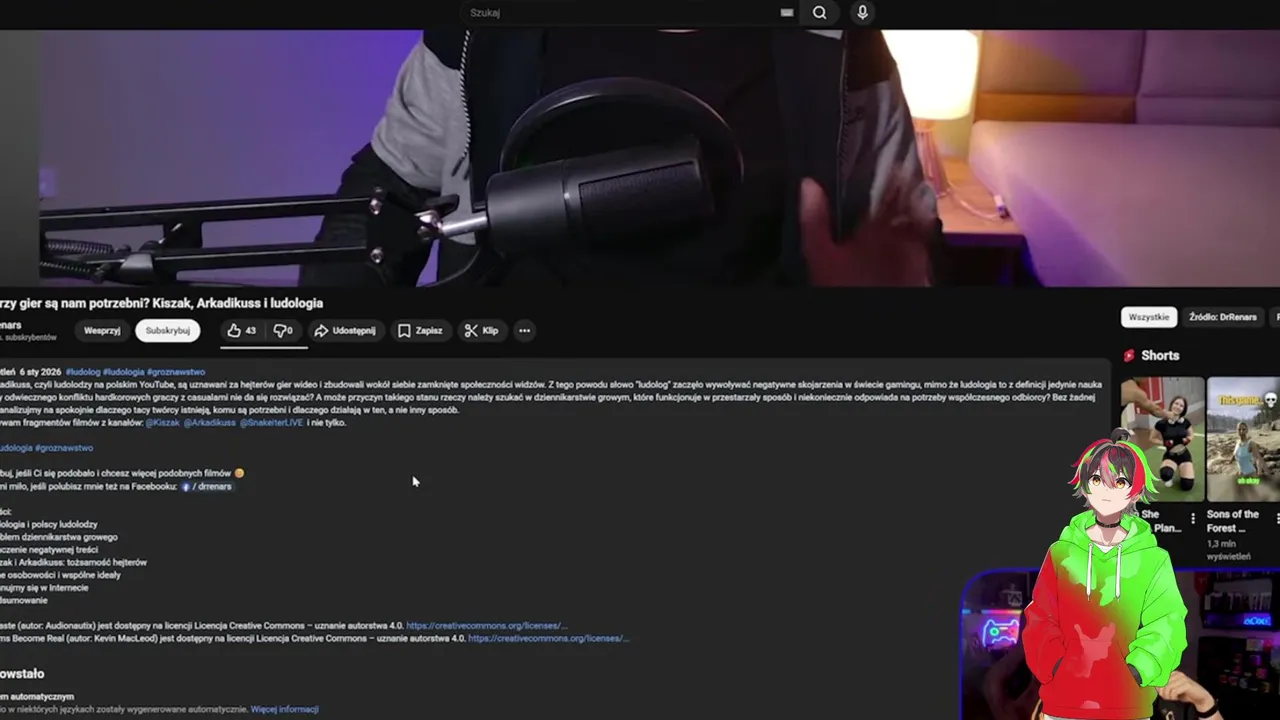1280x720 pixels.
Task: Open options menu for first short
Action: 1193,519
